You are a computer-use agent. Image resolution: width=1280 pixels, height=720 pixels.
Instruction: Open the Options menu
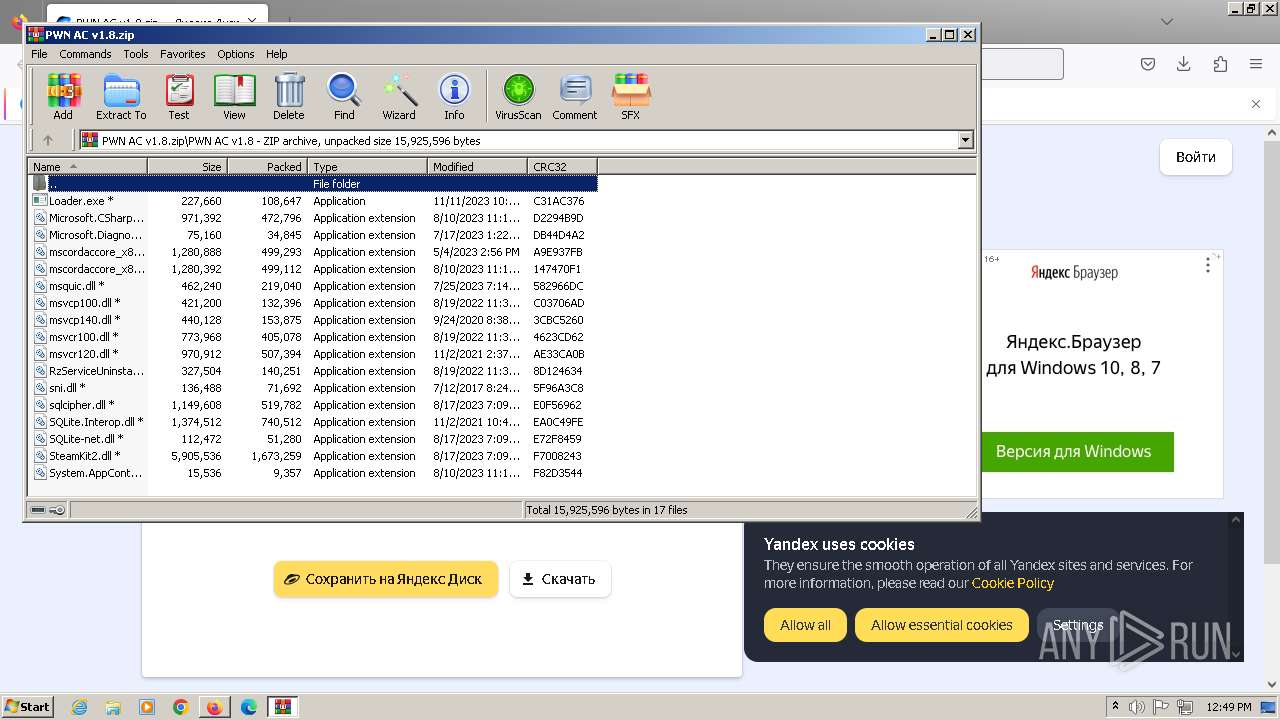click(236, 54)
